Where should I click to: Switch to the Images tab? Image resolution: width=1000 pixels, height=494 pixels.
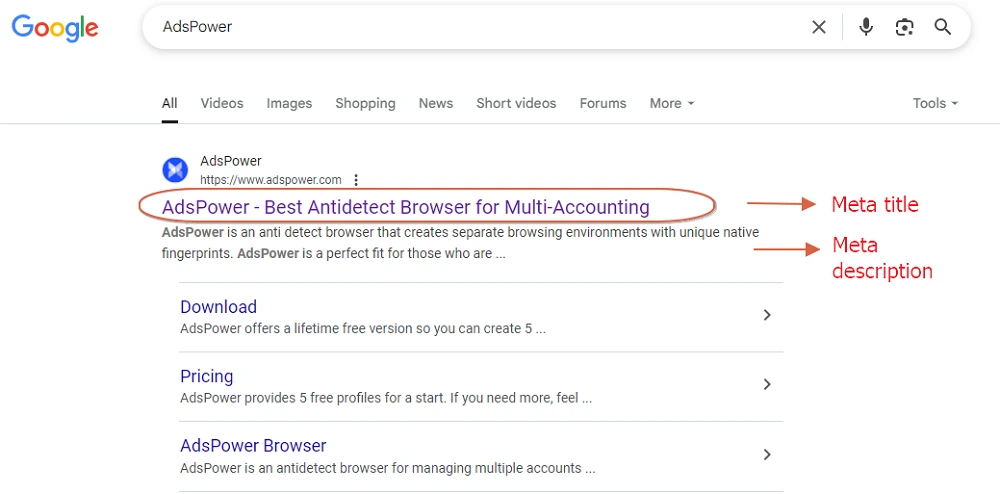(x=289, y=103)
